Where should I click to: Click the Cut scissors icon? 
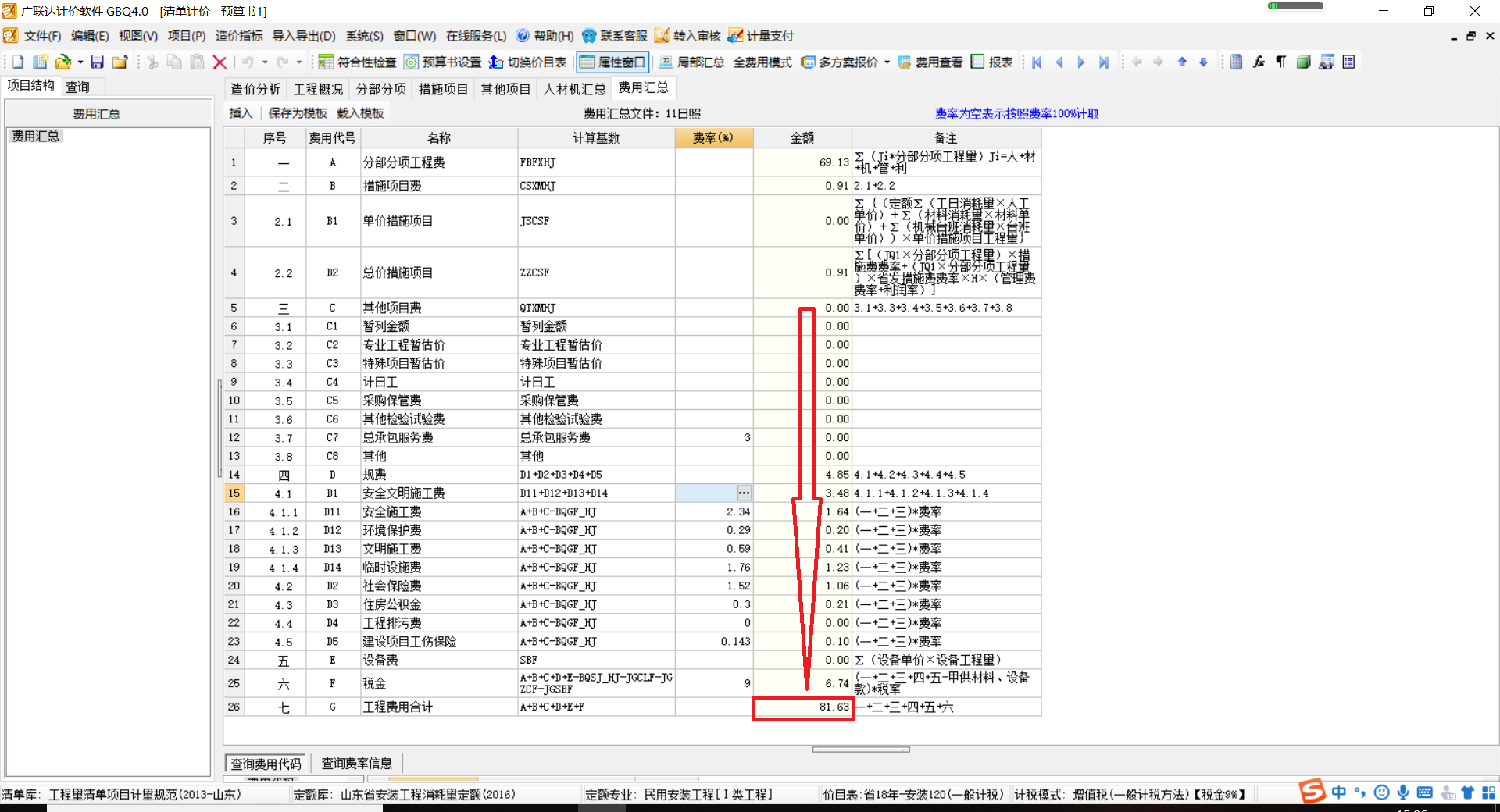coord(152,62)
